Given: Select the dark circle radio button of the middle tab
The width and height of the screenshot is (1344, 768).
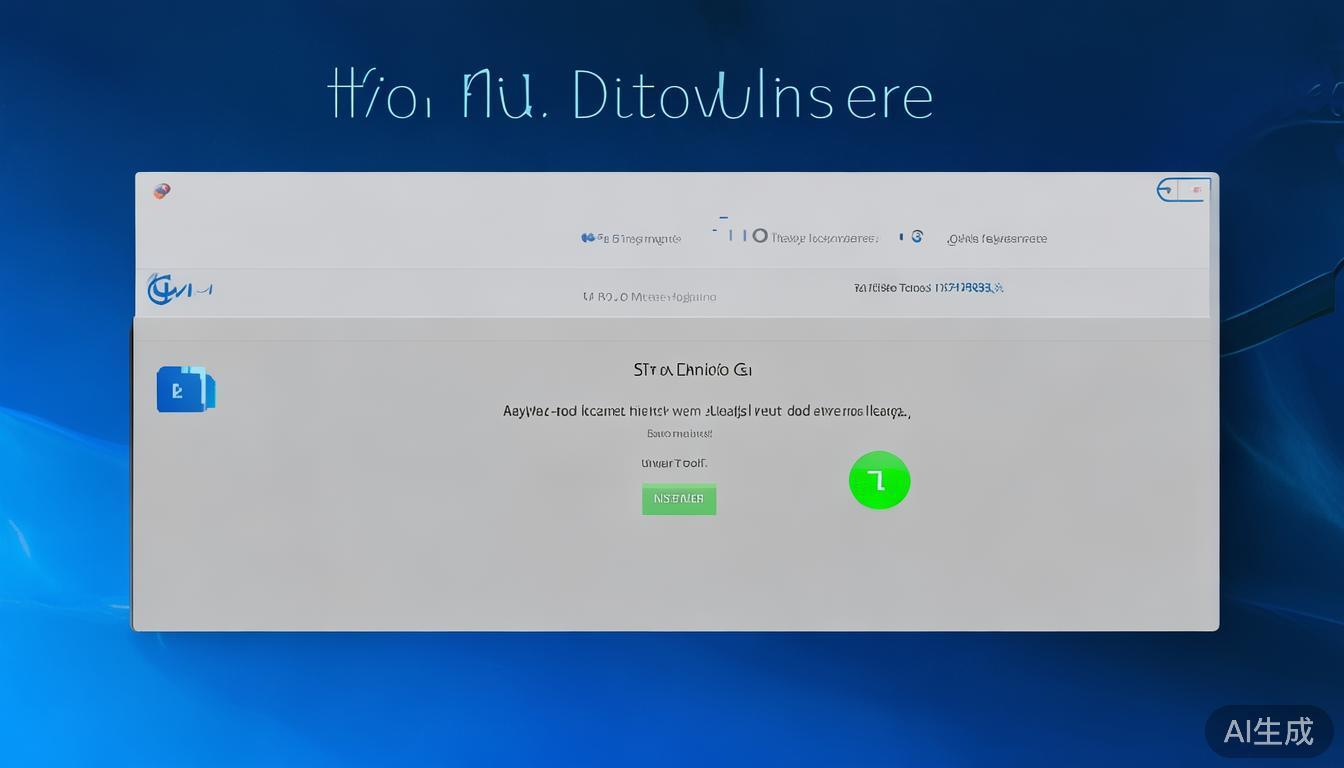Looking at the screenshot, I should point(760,236).
